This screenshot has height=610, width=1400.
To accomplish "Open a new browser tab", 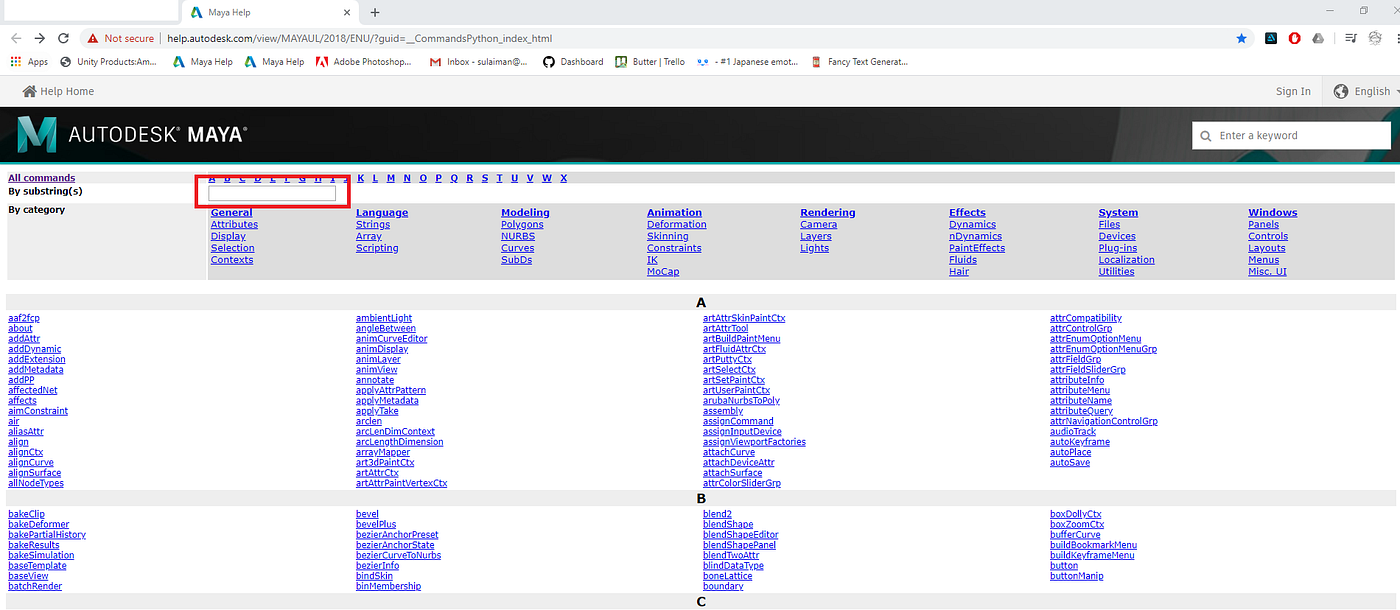I will (x=375, y=13).
